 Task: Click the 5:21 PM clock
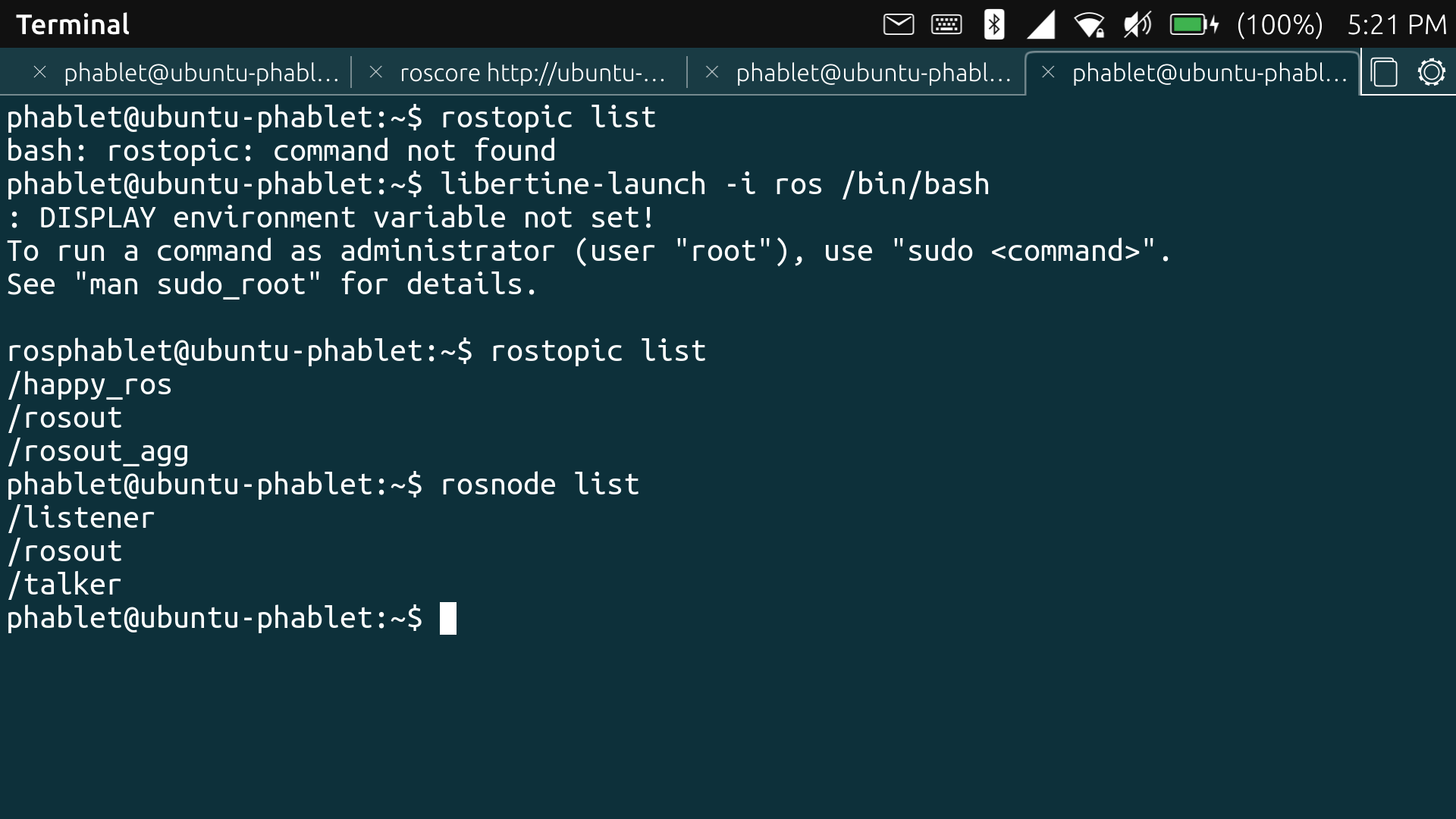pos(1397,24)
